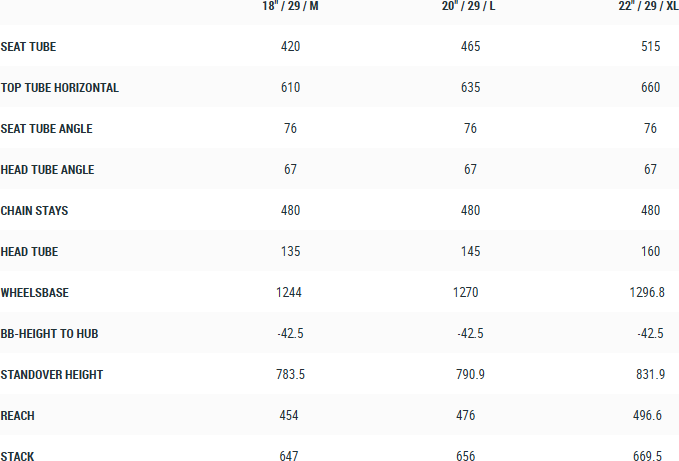Select the standover height value 783.5

coord(291,375)
